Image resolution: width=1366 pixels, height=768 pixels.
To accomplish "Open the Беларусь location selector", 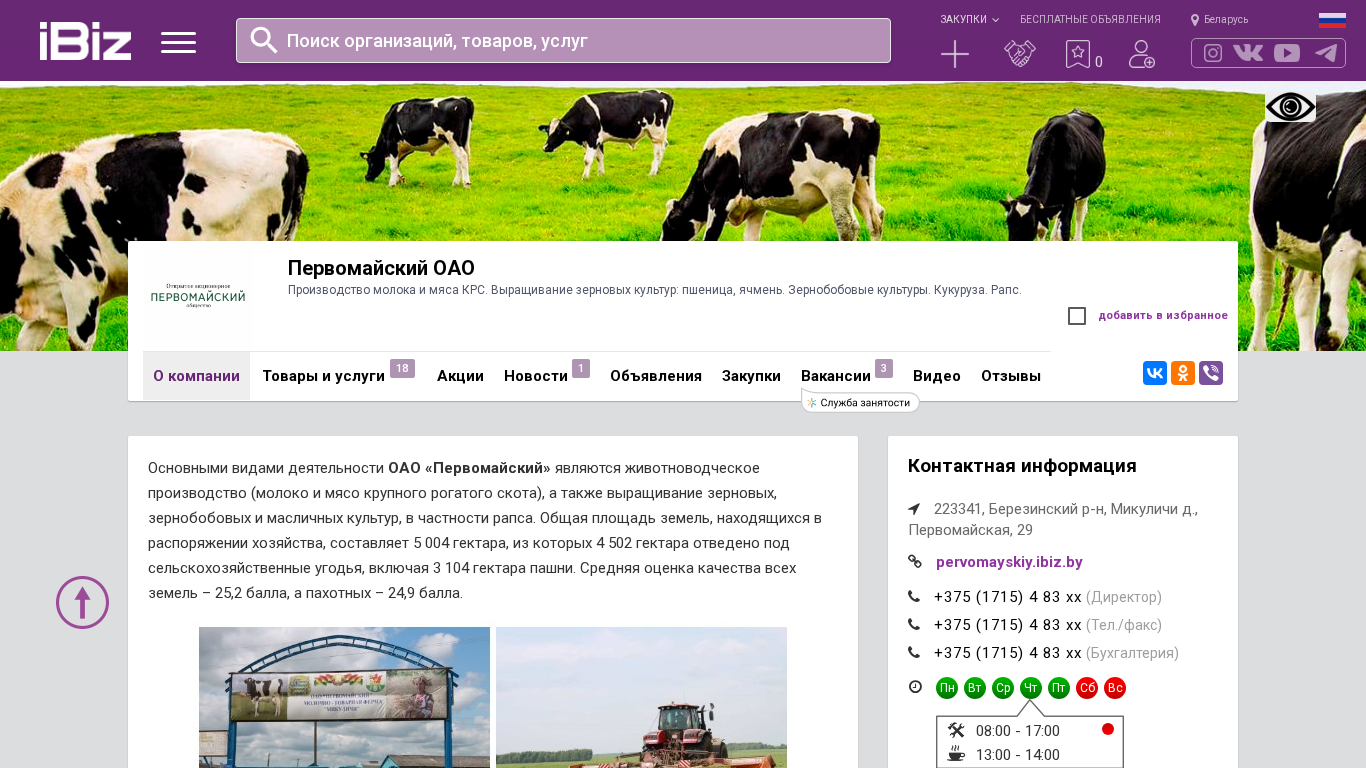I will pos(1219,19).
